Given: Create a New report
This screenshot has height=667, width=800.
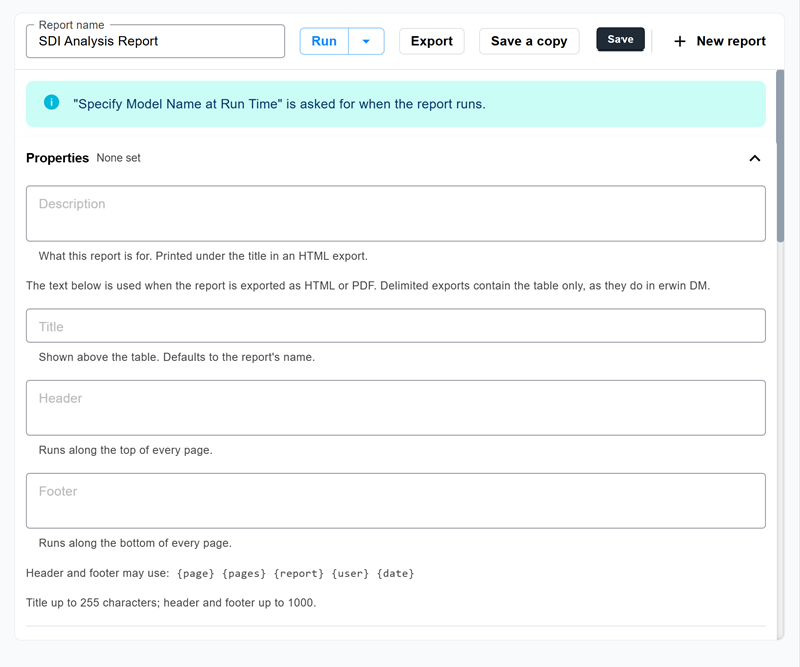Looking at the screenshot, I should pyautogui.click(x=720, y=41).
